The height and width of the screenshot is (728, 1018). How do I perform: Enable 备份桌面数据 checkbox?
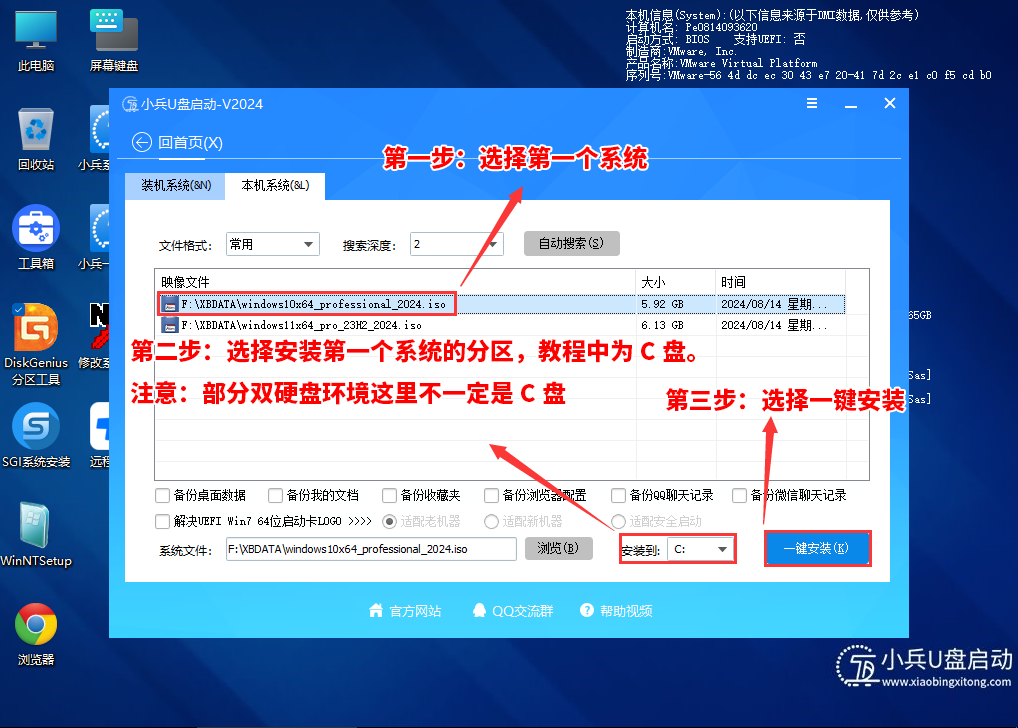pyautogui.click(x=162, y=496)
